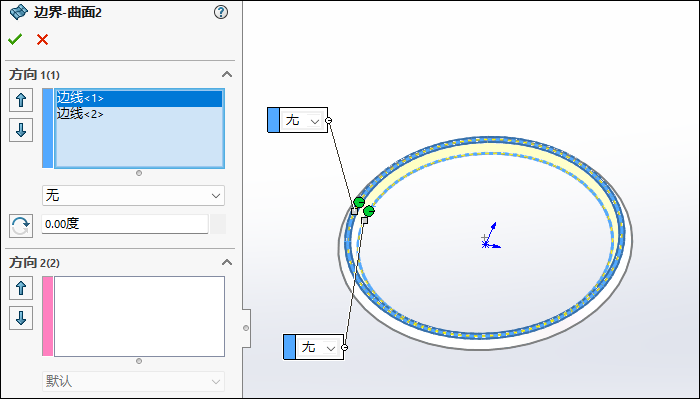Screen dimensions: 700x399
Task: Open the upper callout 无 dropdown
Action: [x=303, y=120]
